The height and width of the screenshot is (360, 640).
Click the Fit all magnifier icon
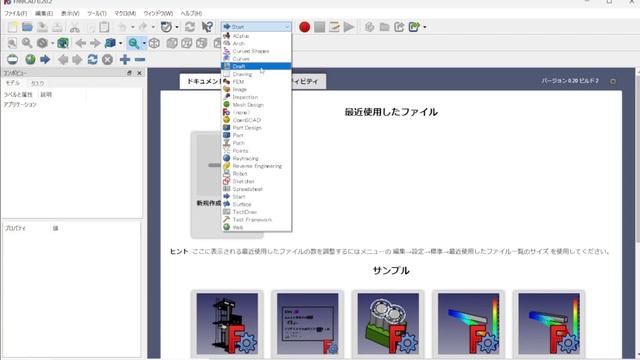tap(12, 43)
